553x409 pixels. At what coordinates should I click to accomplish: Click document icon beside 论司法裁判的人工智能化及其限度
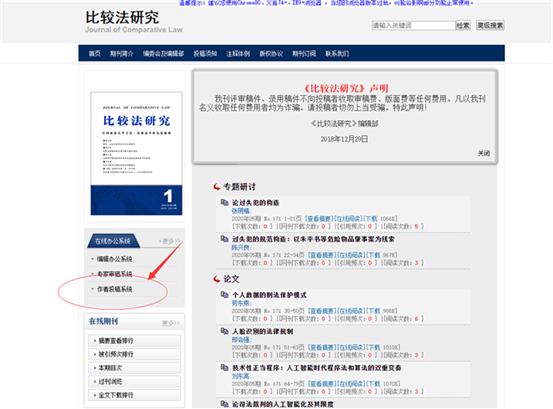224,404
